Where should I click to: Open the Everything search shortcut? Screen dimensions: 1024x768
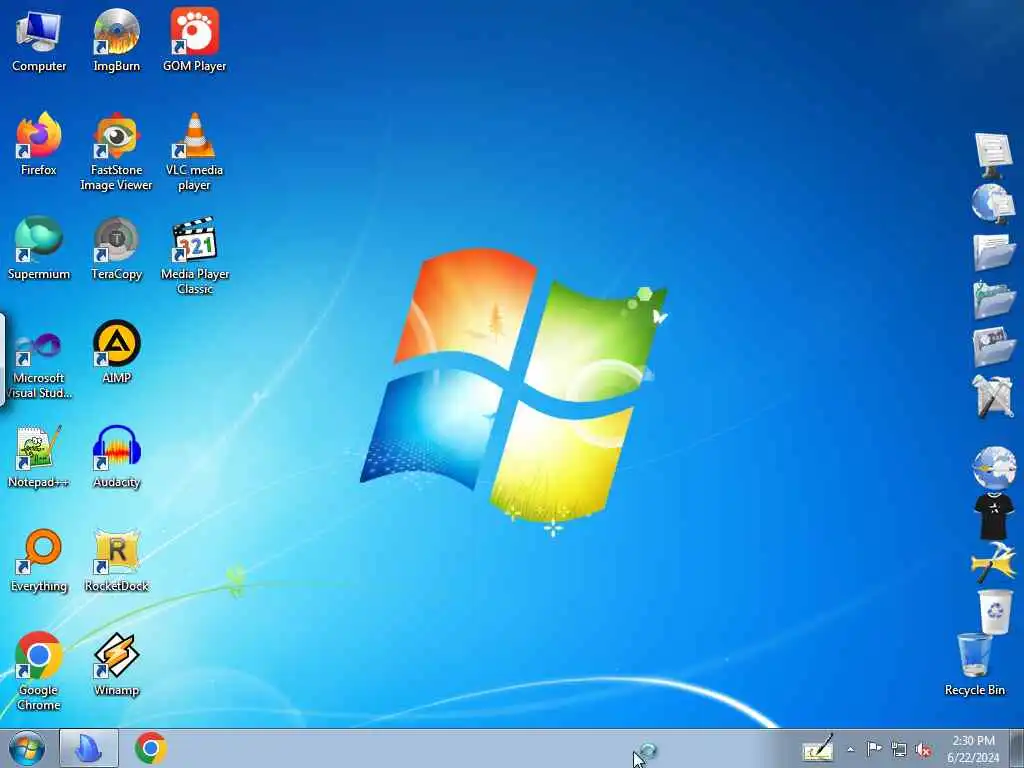point(39,560)
